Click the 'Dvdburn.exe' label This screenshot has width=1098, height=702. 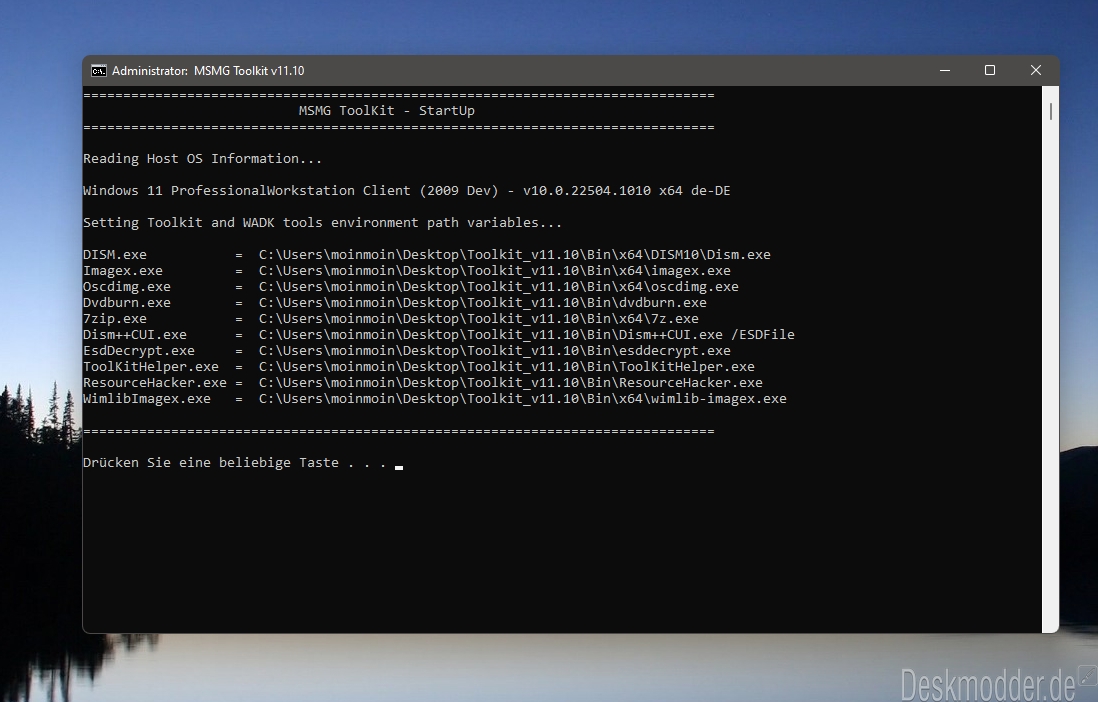point(127,303)
